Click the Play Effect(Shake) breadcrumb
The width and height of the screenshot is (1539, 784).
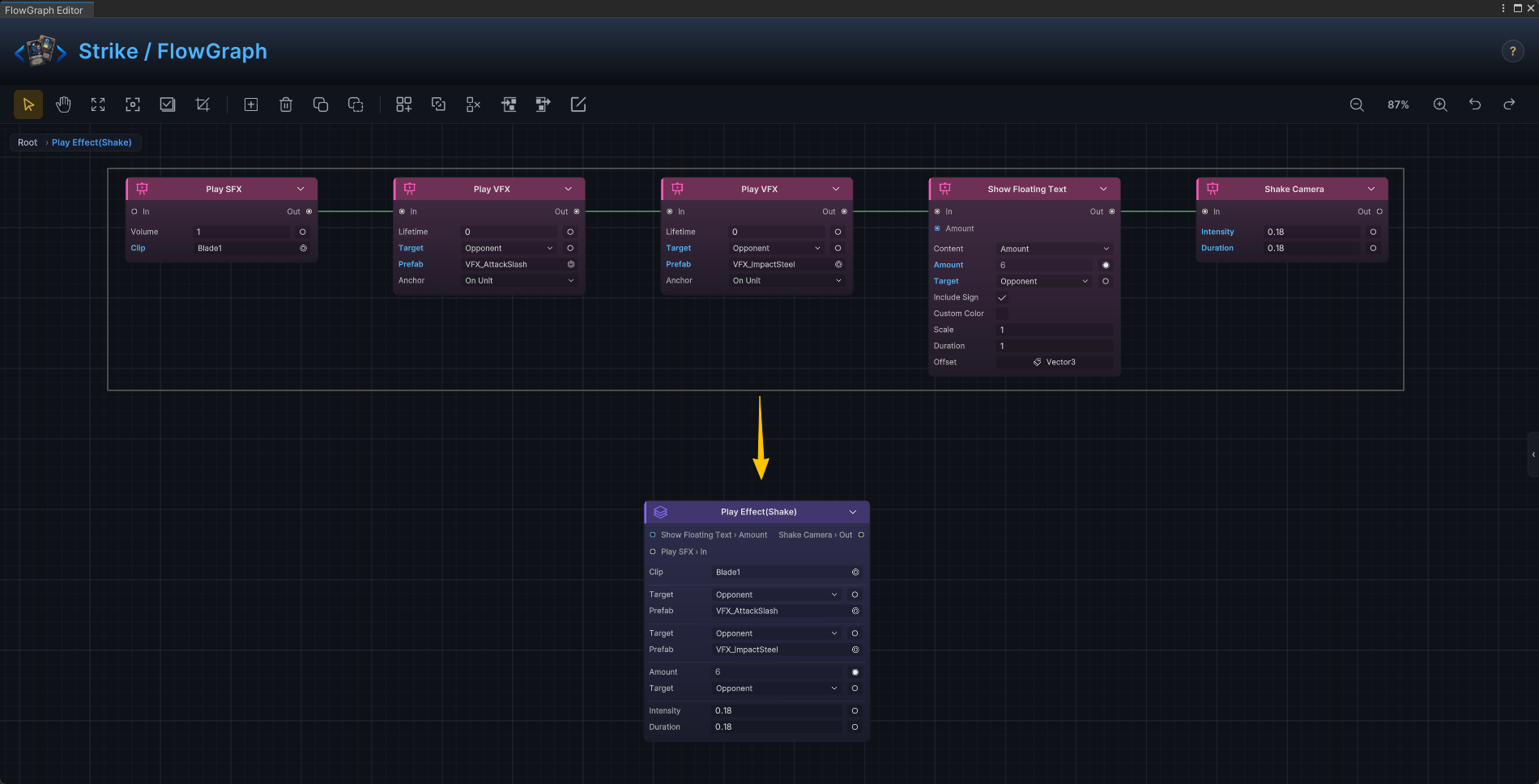[x=92, y=143]
